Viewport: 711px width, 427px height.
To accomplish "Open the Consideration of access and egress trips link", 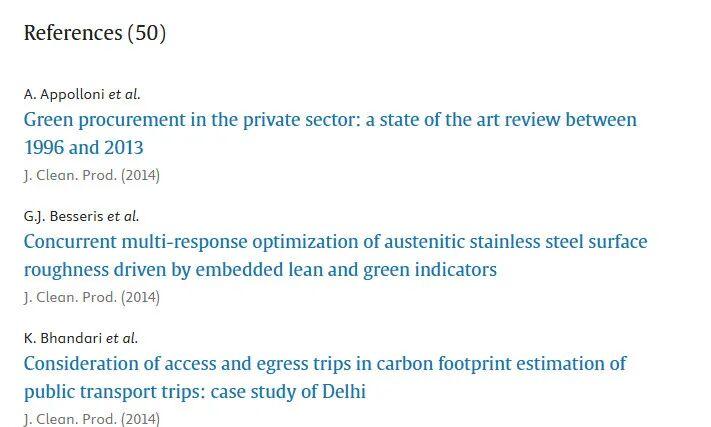I will click(x=324, y=364).
